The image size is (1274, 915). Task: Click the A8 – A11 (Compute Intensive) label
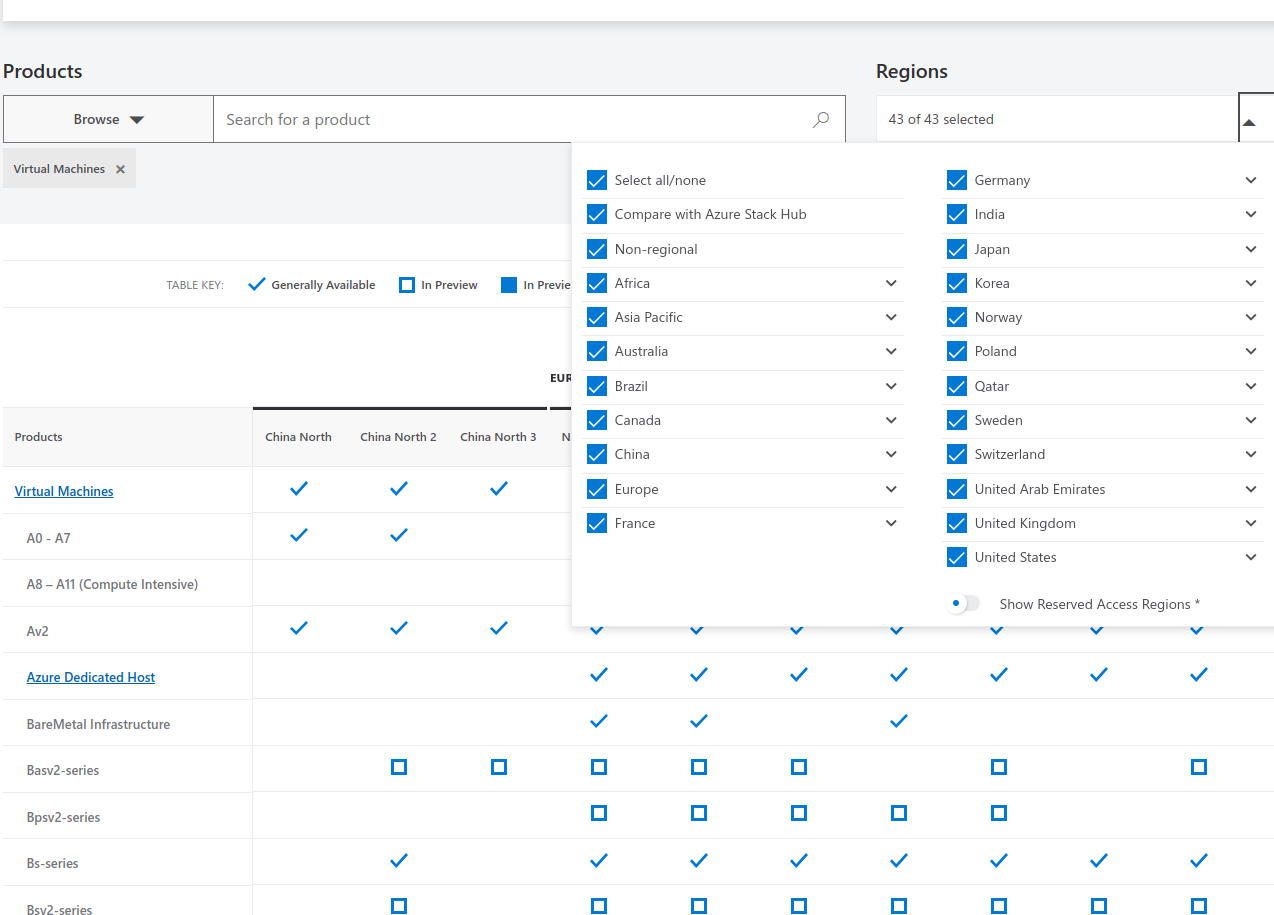pos(113,584)
